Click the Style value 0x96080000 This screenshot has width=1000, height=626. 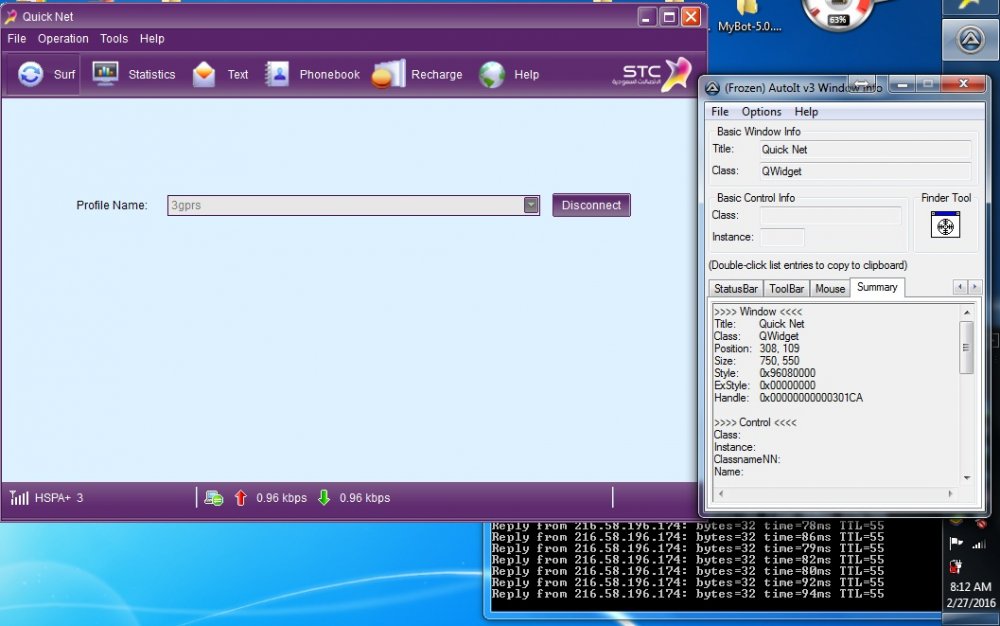(787, 373)
